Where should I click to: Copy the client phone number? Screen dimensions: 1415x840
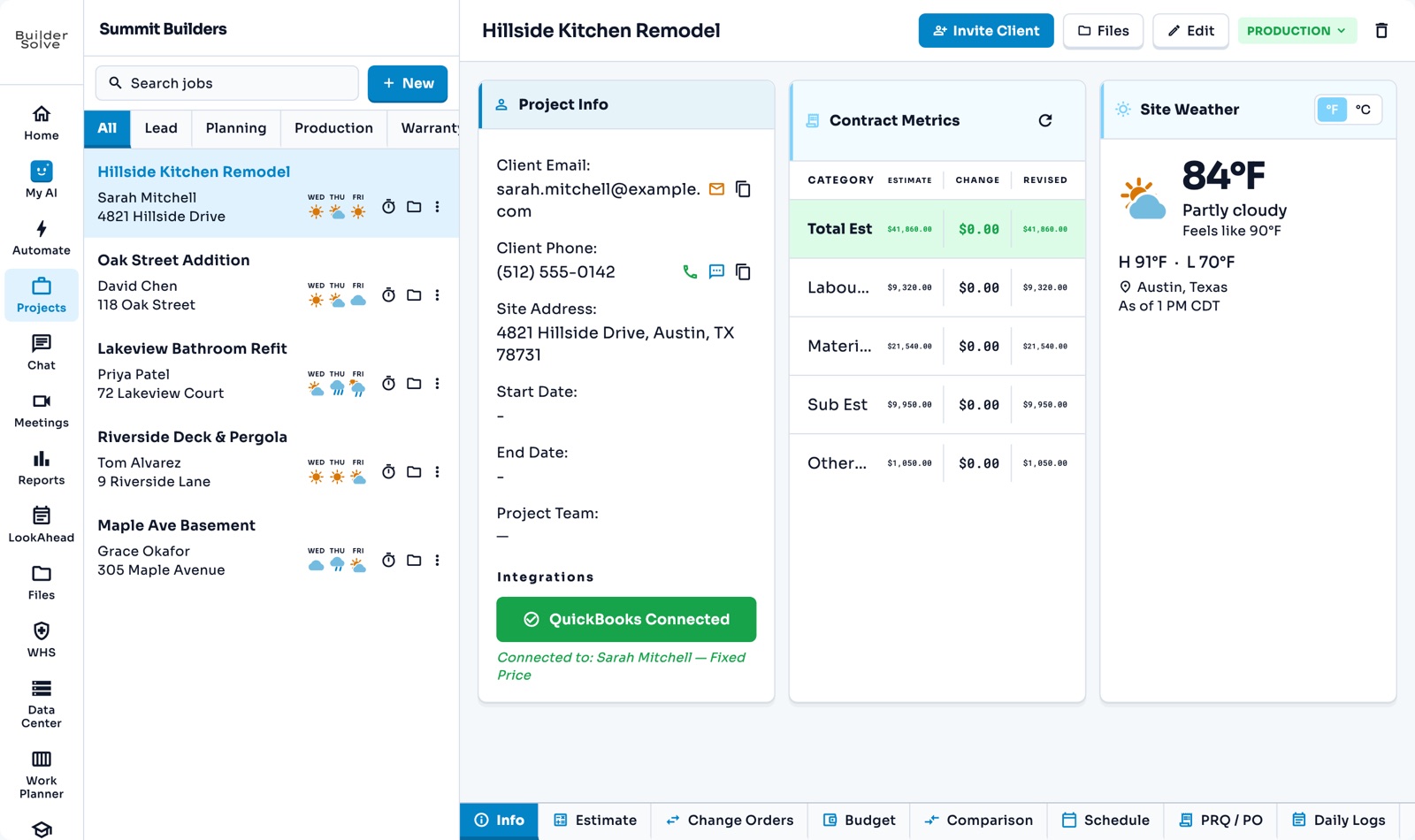click(743, 271)
